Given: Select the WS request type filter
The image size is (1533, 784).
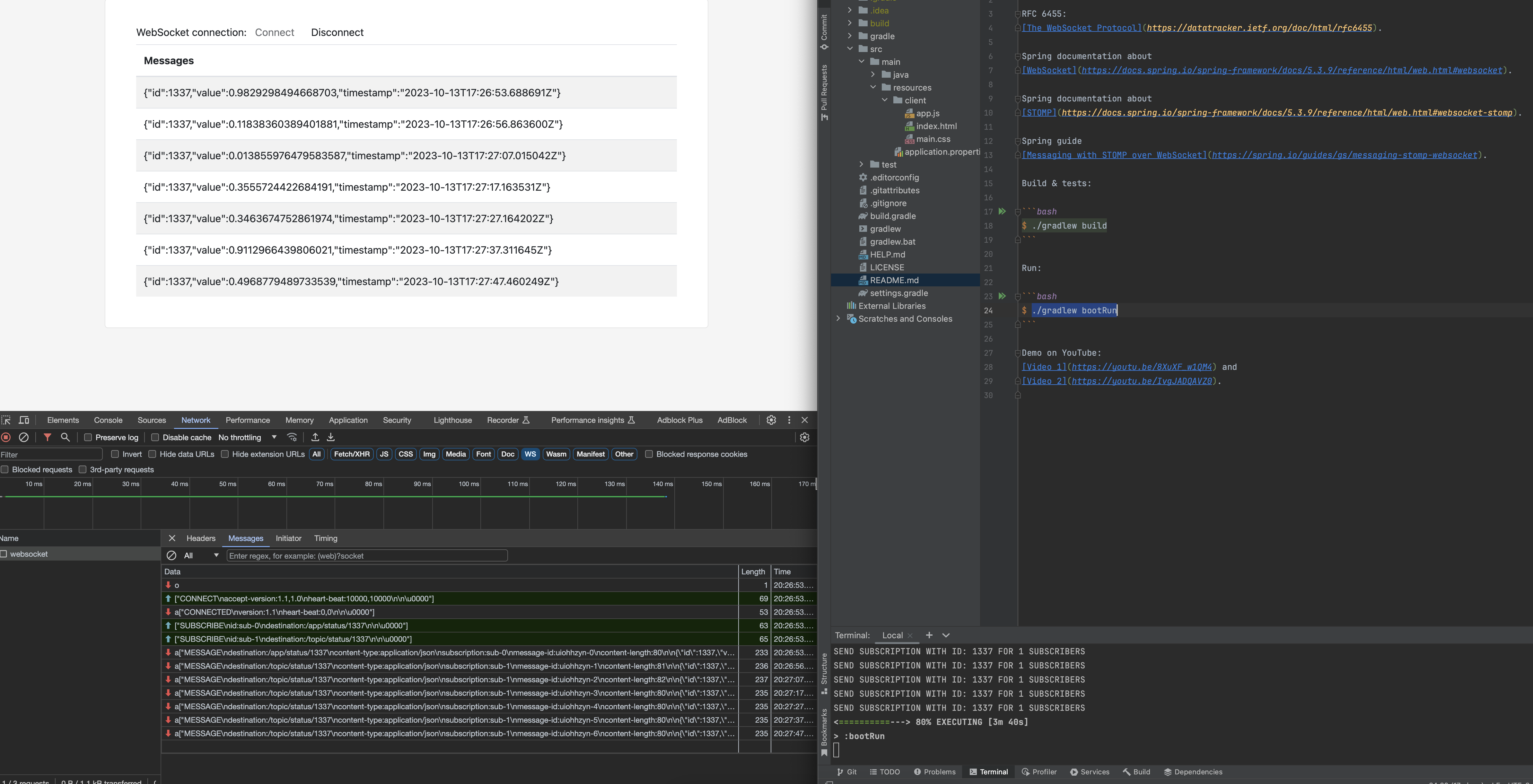Looking at the screenshot, I should [x=530, y=454].
